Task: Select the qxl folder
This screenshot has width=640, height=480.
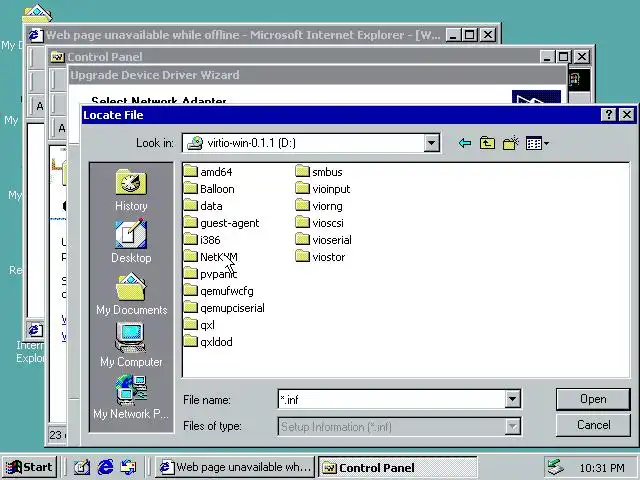Action: [199, 325]
